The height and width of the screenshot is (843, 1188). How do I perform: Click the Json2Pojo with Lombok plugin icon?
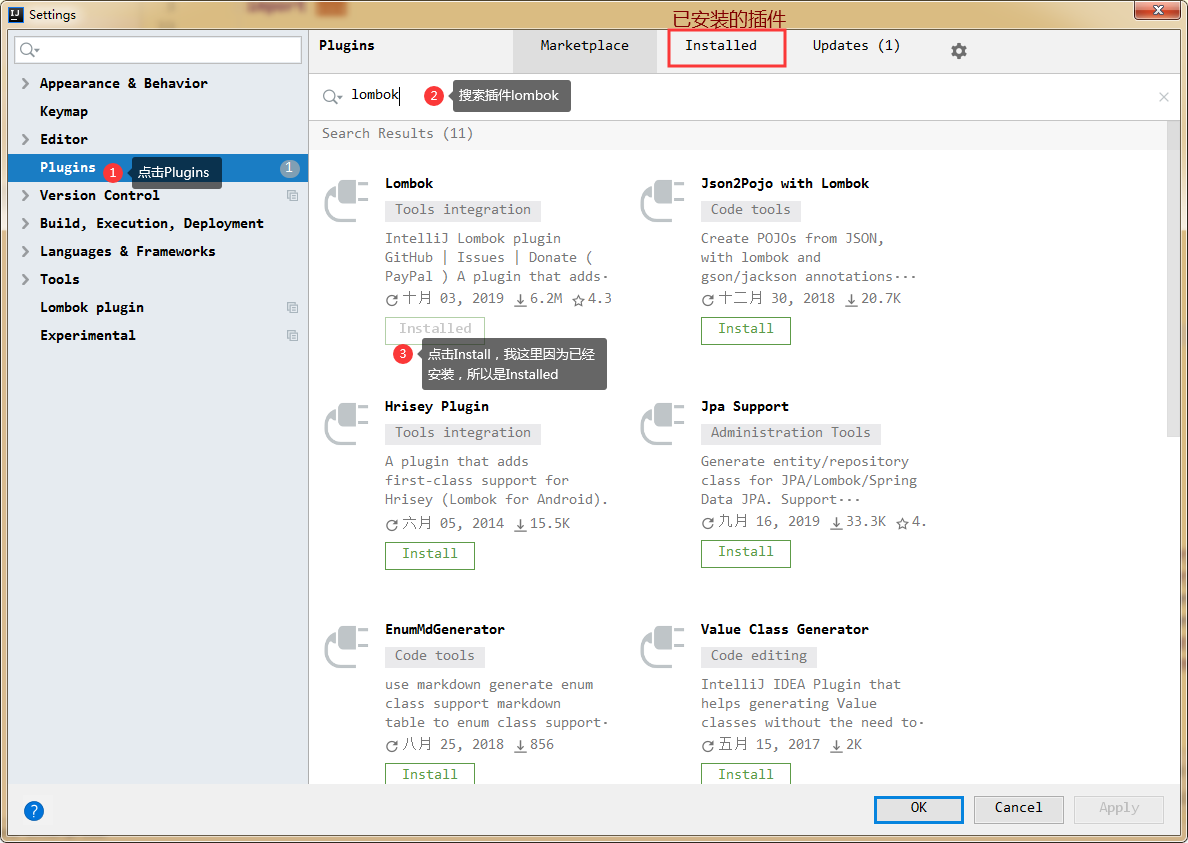pos(662,201)
